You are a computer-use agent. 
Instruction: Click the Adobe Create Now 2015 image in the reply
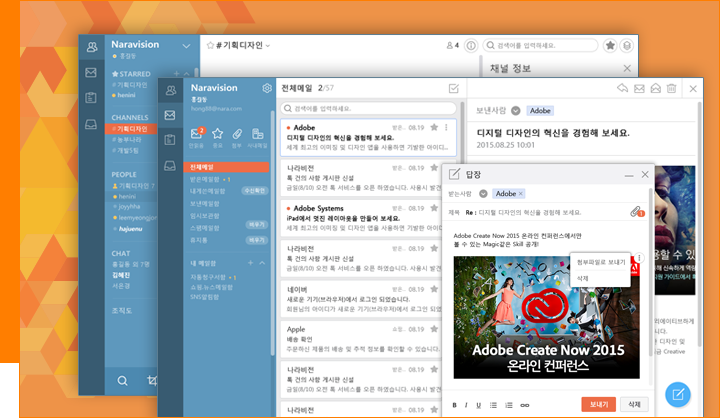tap(546, 317)
